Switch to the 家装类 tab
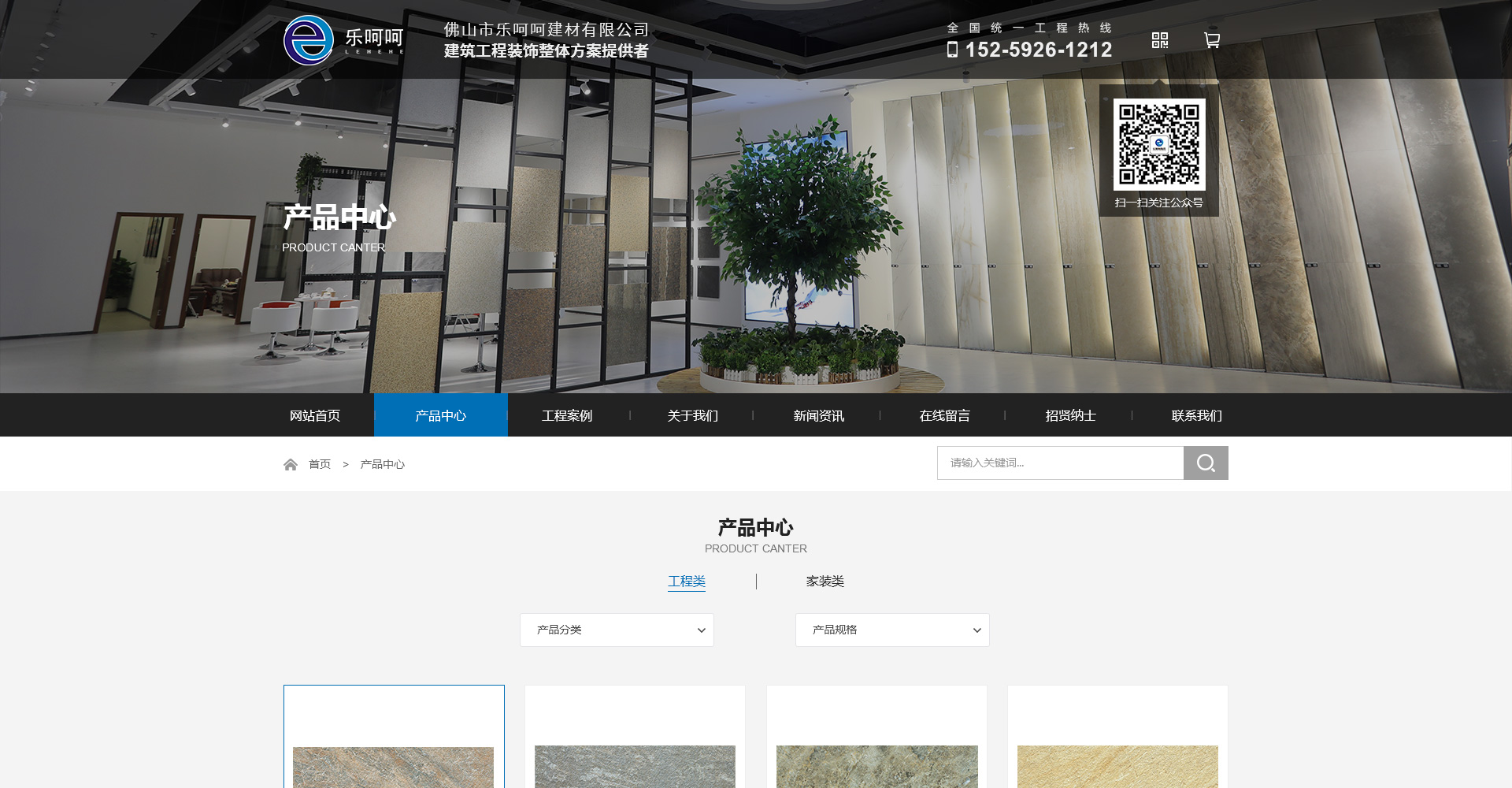The height and width of the screenshot is (788, 1512). [x=825, y=582]
